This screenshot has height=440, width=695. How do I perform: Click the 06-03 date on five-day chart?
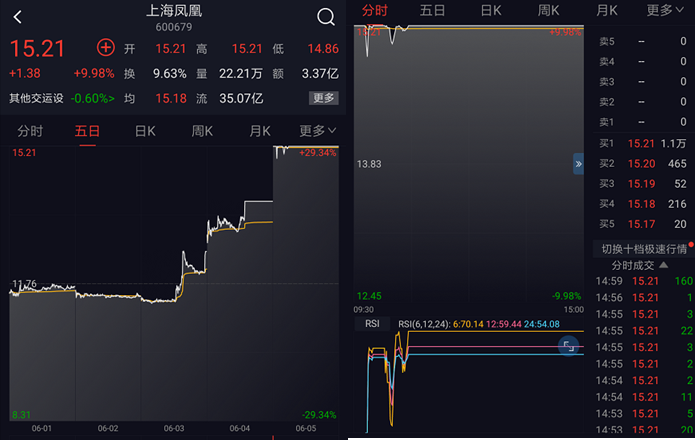[174, 428]
